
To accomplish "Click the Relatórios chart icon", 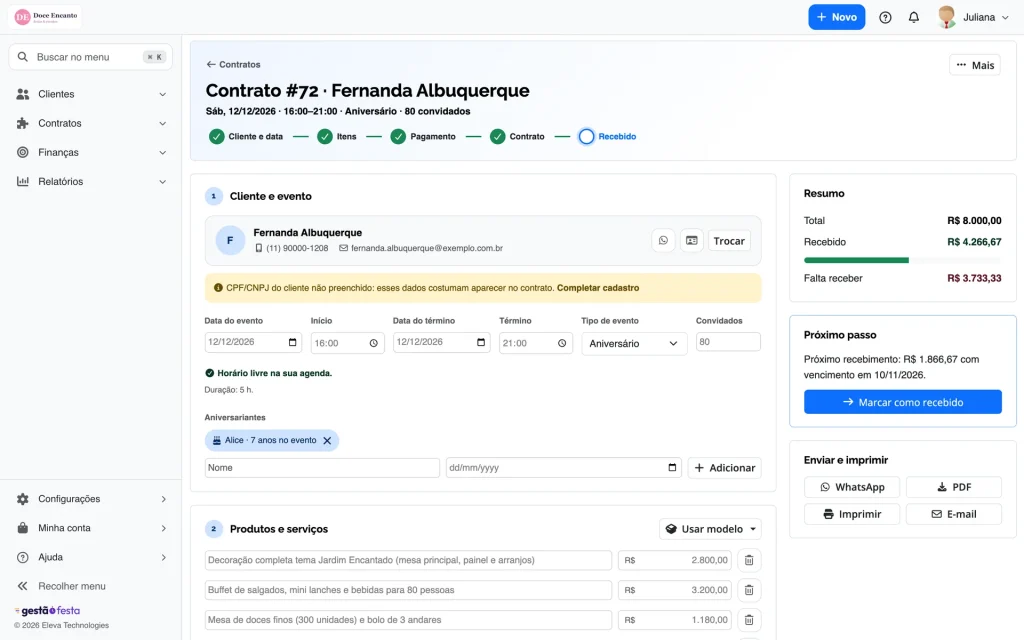I will 23,182.
